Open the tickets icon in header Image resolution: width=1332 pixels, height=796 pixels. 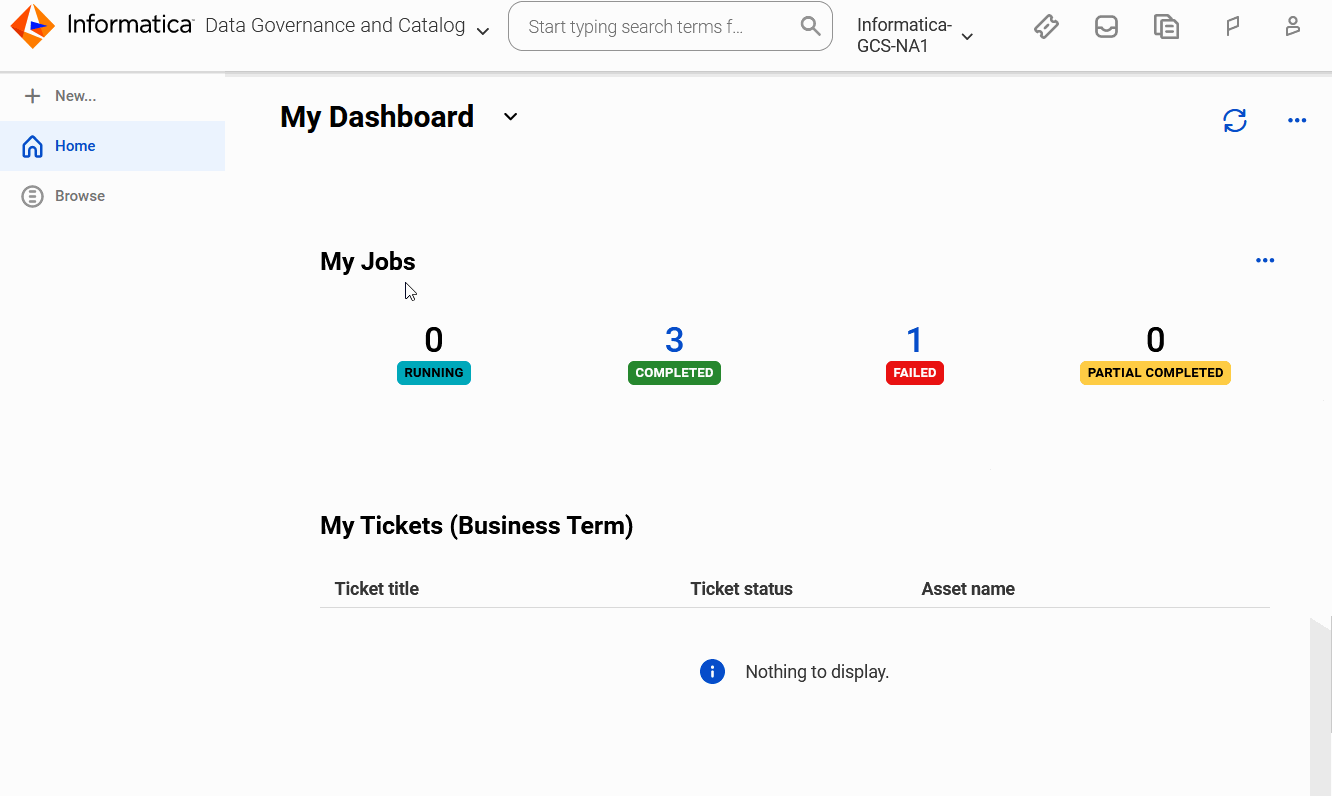(x=1046, y=27)
